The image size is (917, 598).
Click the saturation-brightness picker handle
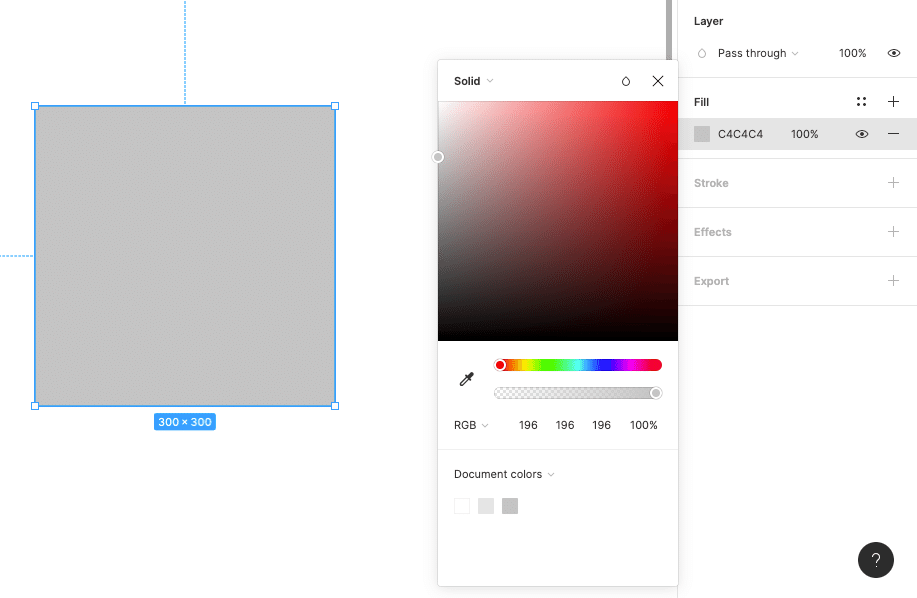pyautogui.click(x=438, y=157)
